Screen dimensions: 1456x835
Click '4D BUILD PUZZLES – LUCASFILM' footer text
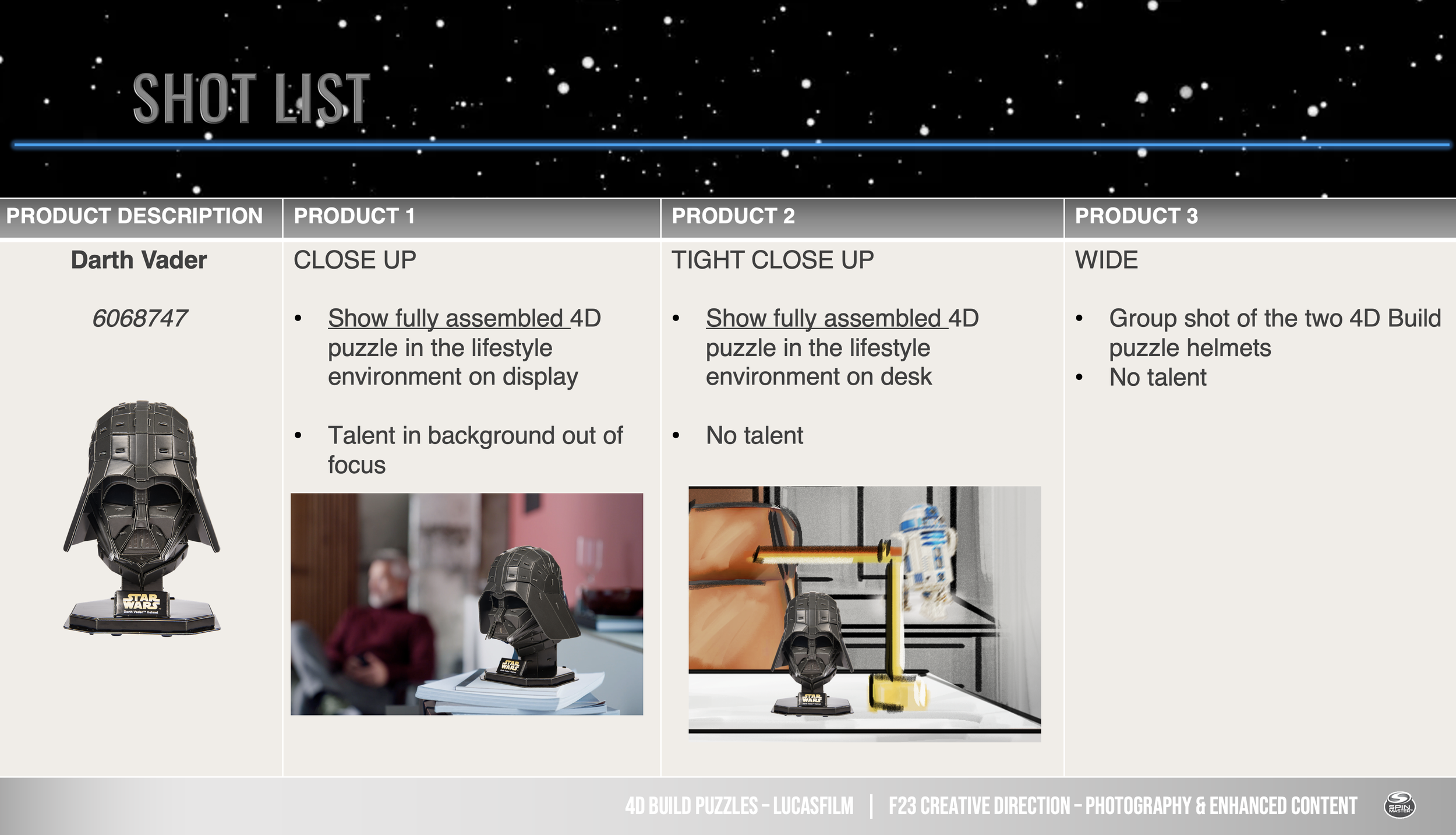coord(739,806)
